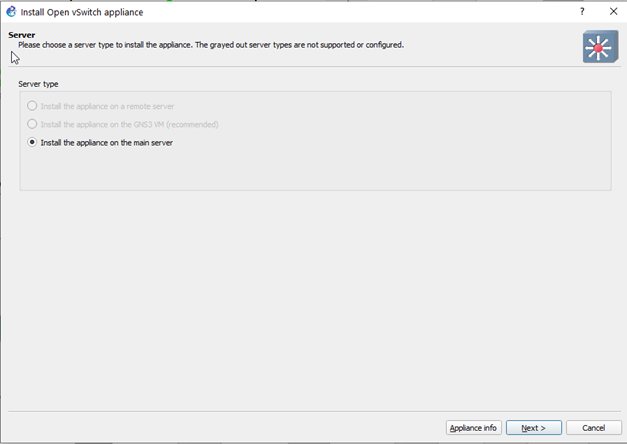The image size is (627, 444).
Task: Click the GNS3 logo in title bar
Action: (x=11, y=12)
